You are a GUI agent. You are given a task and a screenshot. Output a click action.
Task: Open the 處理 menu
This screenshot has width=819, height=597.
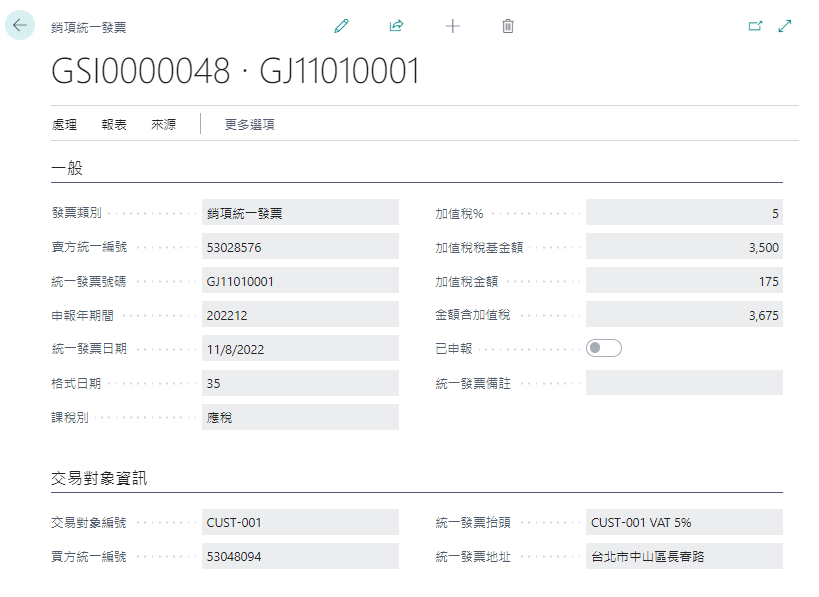tap(65, 124)
